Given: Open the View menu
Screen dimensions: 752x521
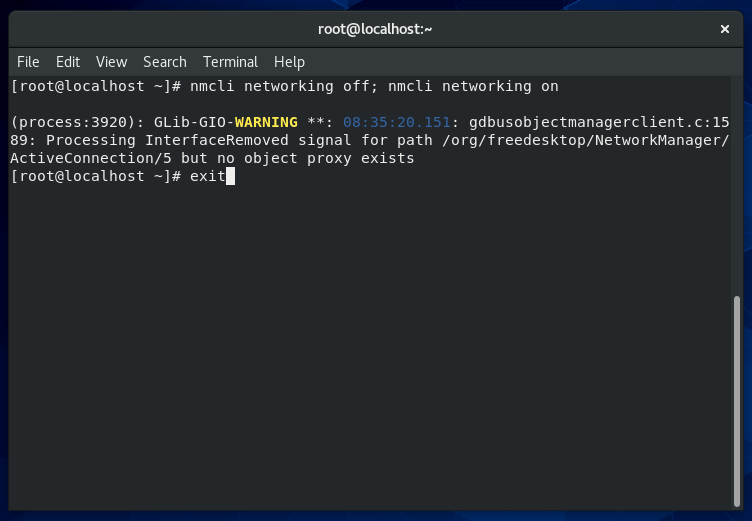Looking at the screenshot, I should click(111, 62).
